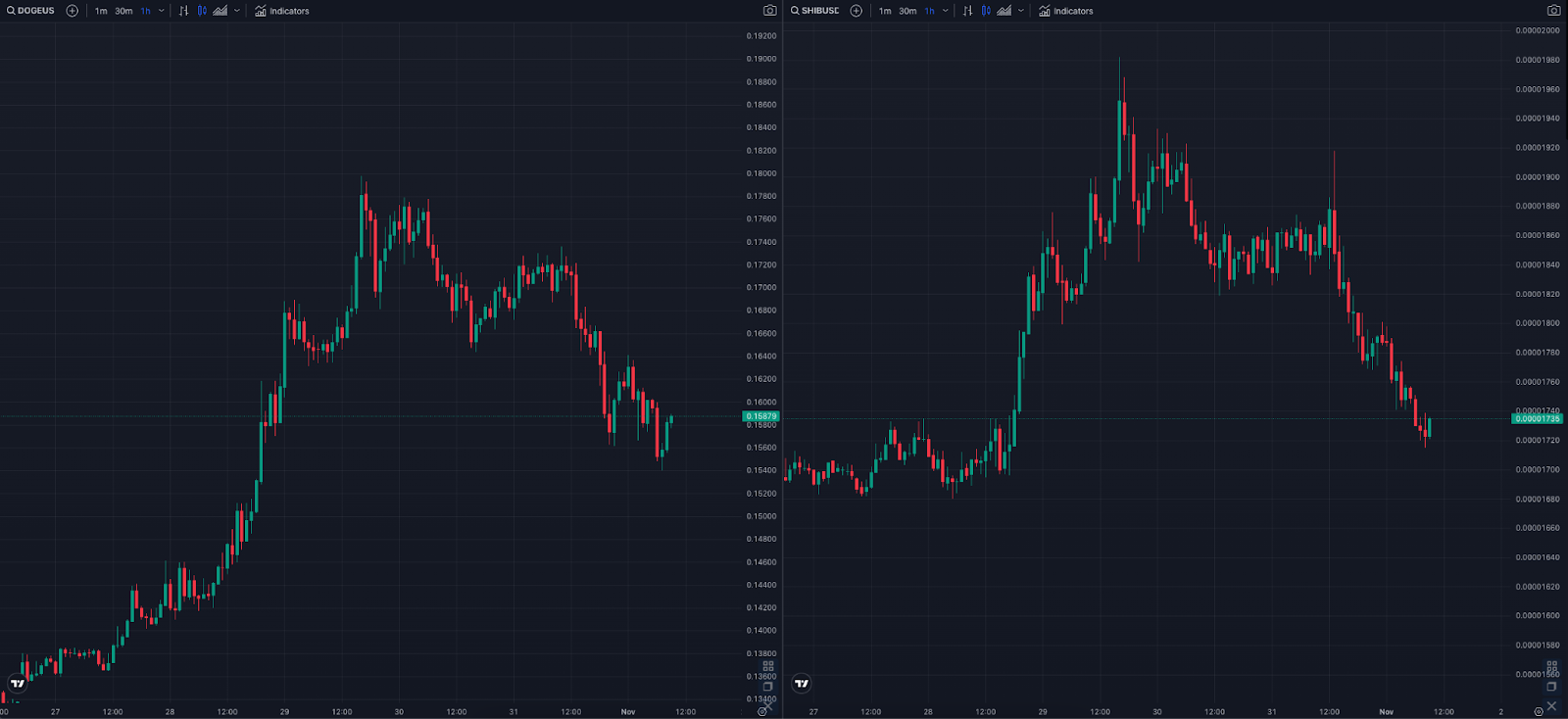Viewport: 1568px width, 719px height.
Task: Click the grid layout icon on the DOGEUS chart
Action: [x=768, y=666]
